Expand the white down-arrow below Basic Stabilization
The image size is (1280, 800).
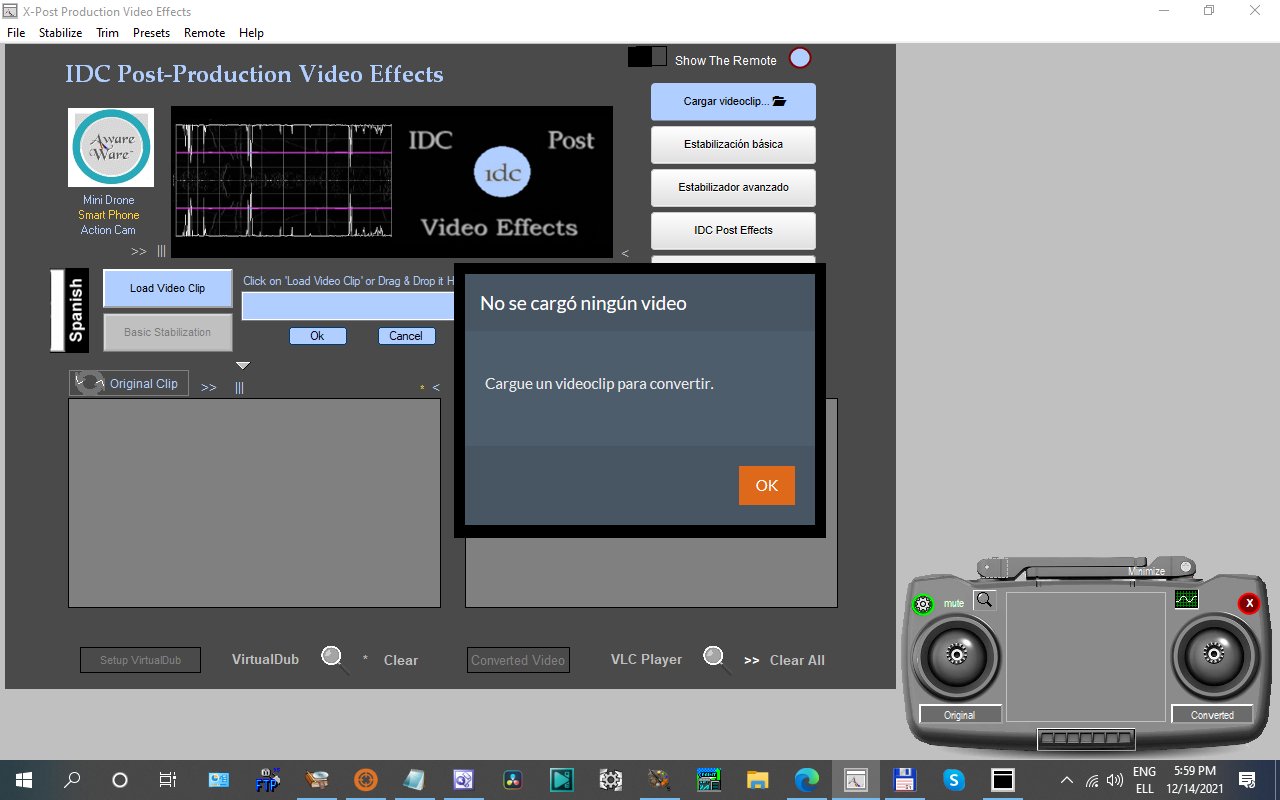[242, 366]
